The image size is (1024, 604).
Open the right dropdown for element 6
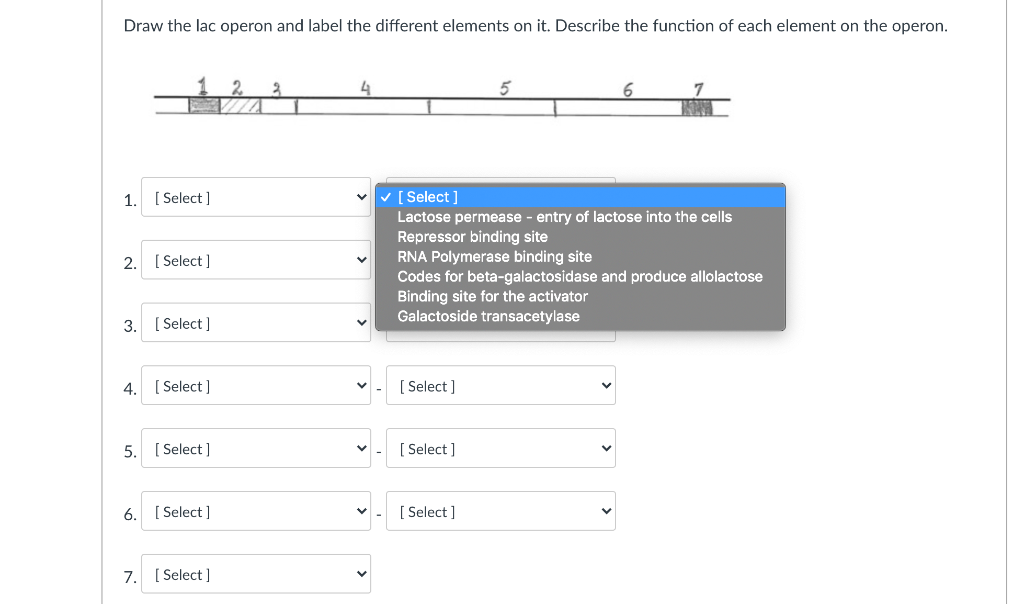tap(500, 511)
